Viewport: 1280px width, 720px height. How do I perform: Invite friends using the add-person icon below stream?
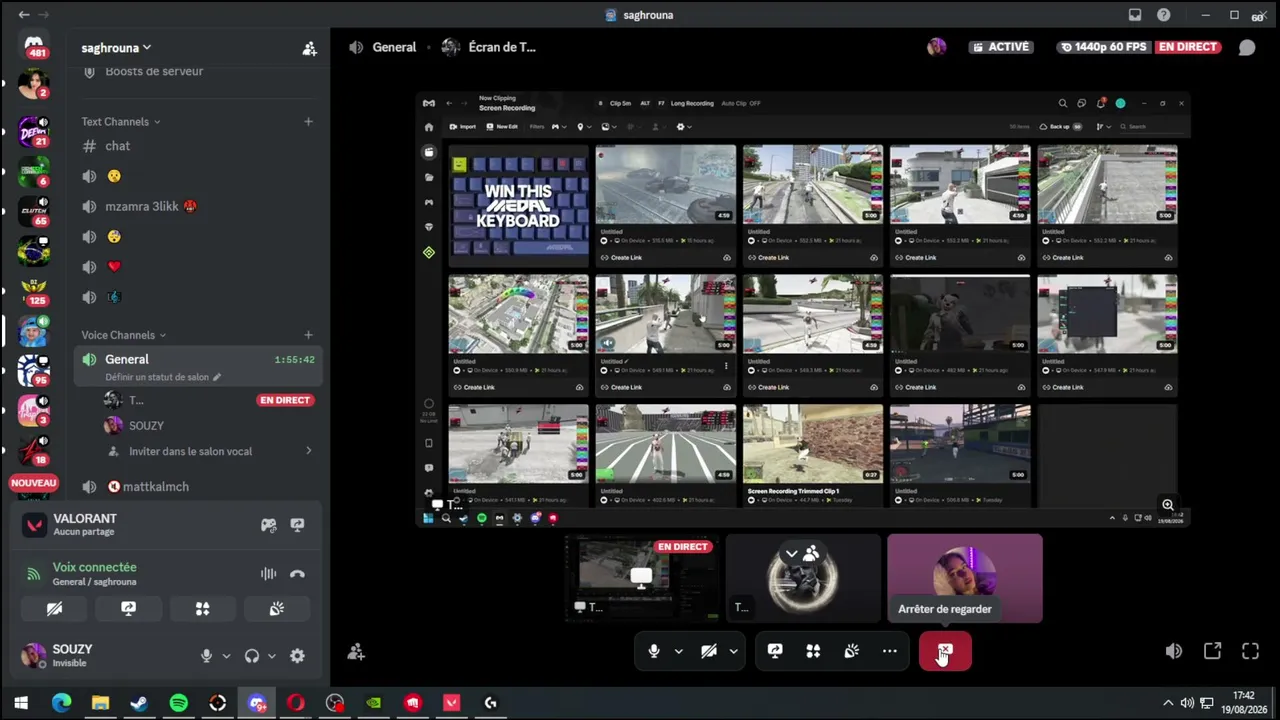pos(356,652)
